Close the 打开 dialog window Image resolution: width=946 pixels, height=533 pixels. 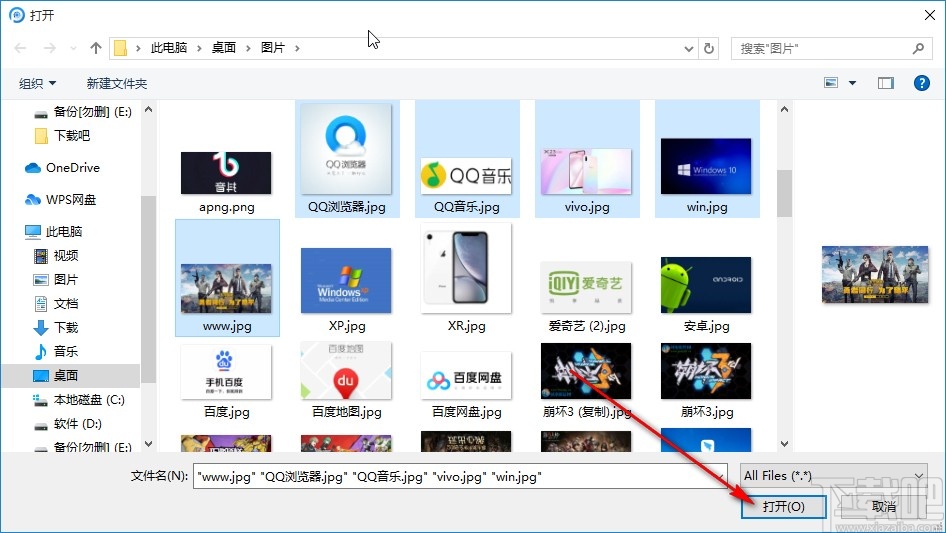930,15
